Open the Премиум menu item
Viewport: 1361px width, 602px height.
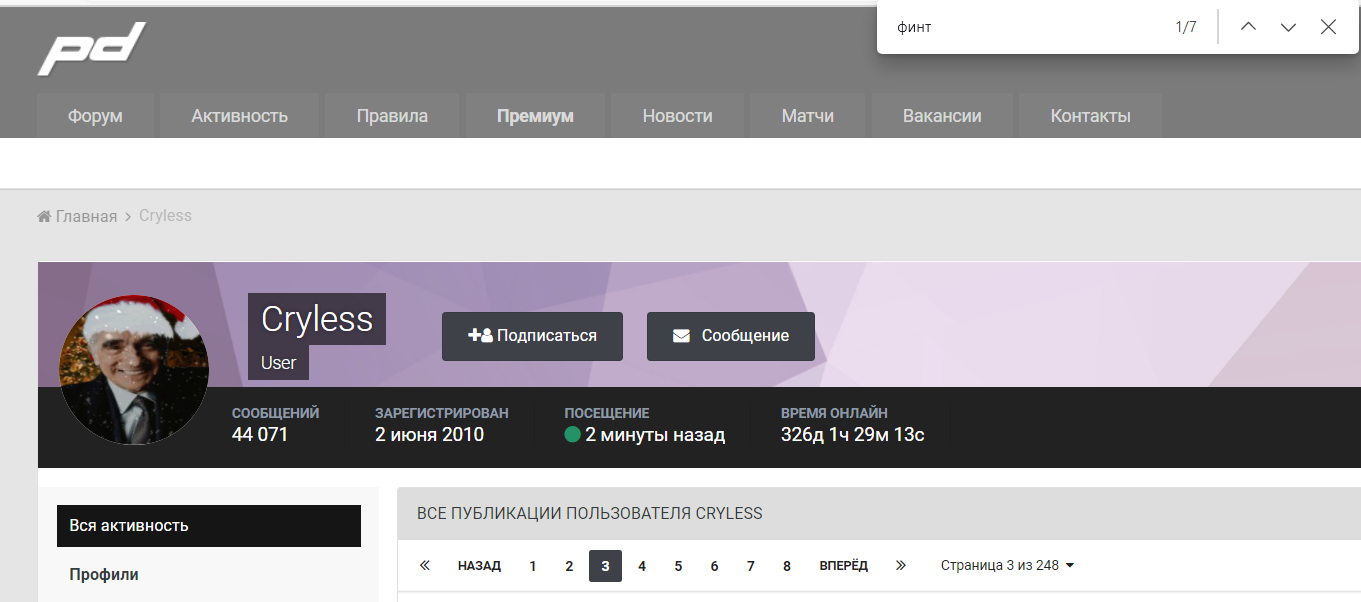[535, 116]
